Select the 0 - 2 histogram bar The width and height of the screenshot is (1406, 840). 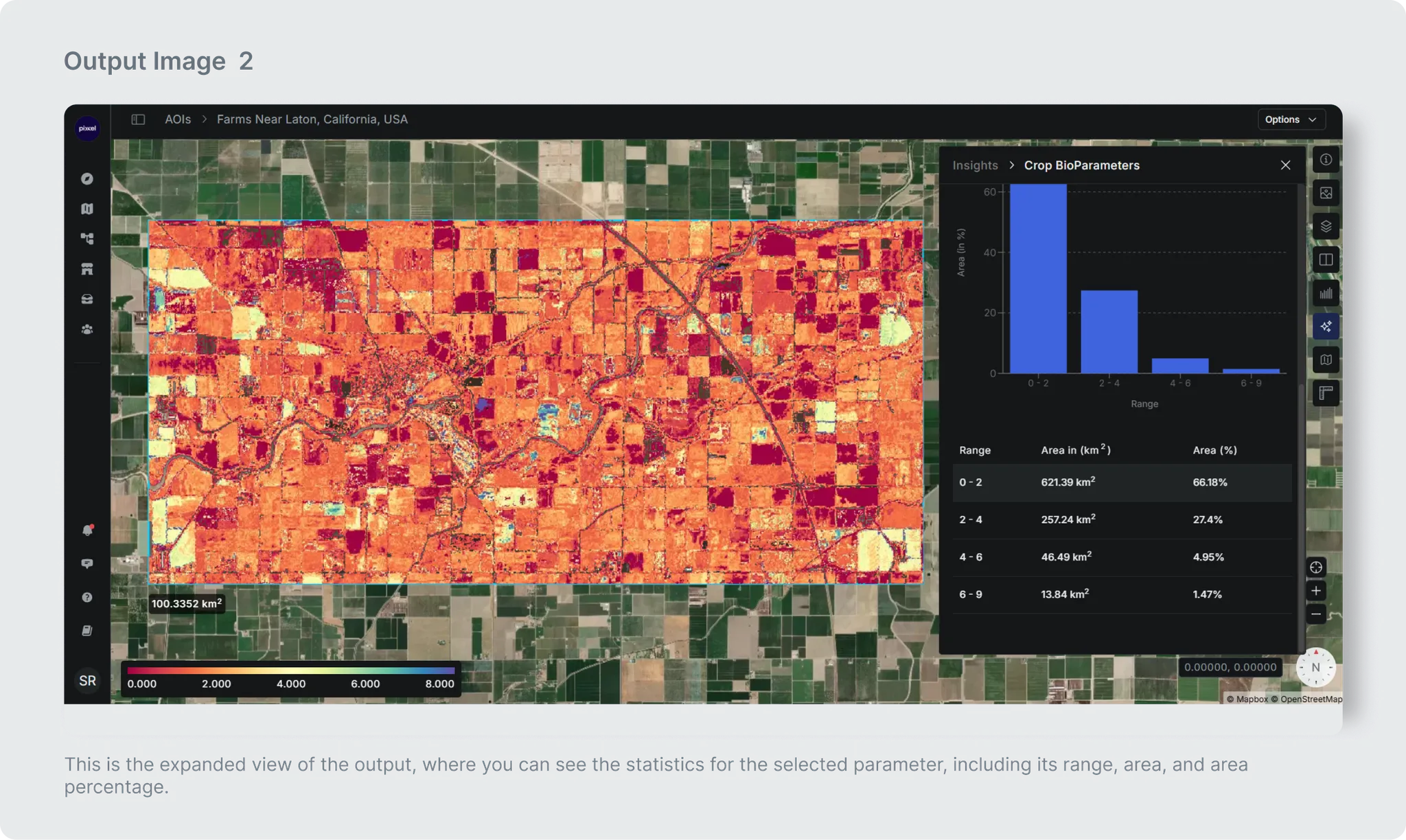1038,279
